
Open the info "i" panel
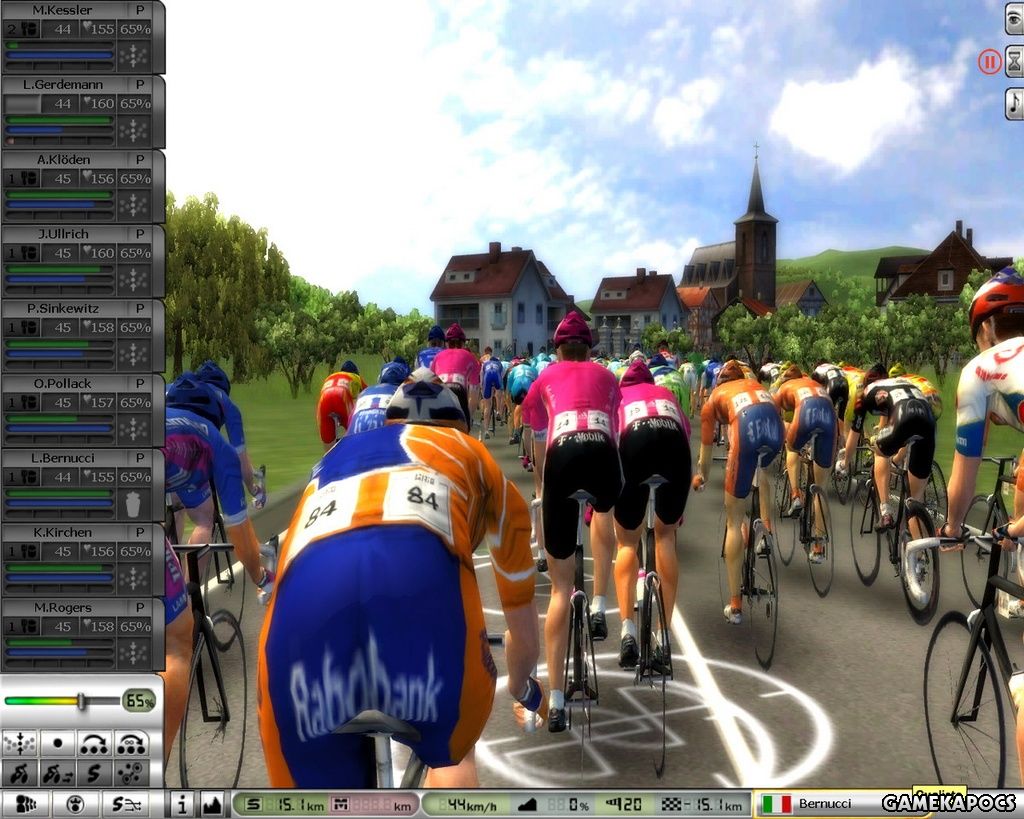(182, 805)
